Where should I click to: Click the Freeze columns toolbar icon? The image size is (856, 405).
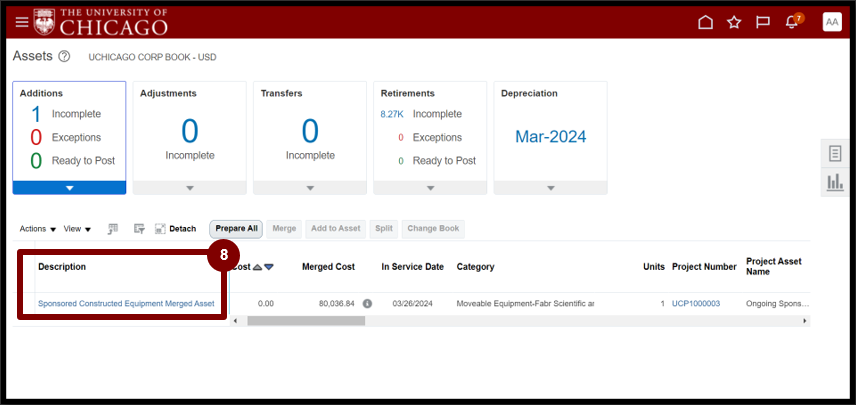pos(113,229)
